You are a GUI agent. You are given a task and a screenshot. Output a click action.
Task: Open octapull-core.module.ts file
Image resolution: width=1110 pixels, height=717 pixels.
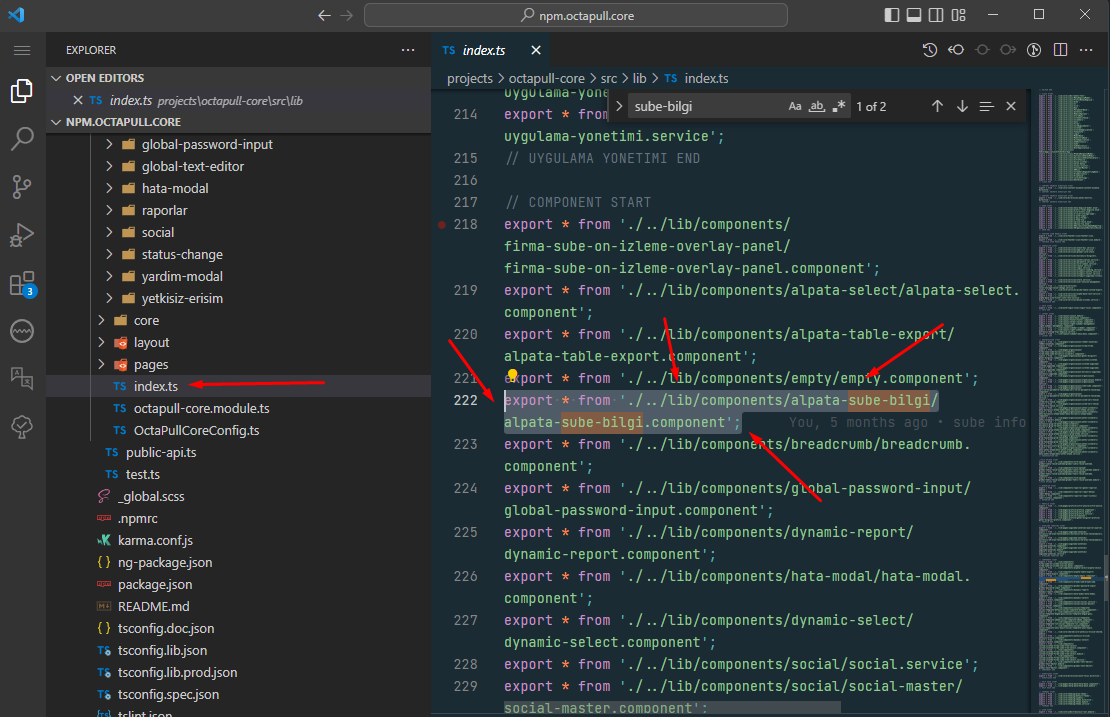pyautogui.click(x=201, y=408)
